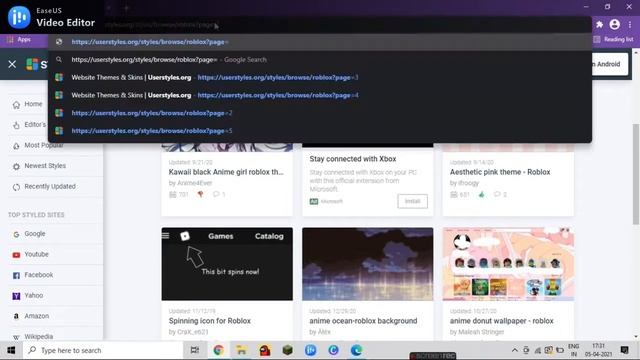Open Spinning icon for Roblox thumbnail
This screenshot has width=640, height=360.
(227, 264)
